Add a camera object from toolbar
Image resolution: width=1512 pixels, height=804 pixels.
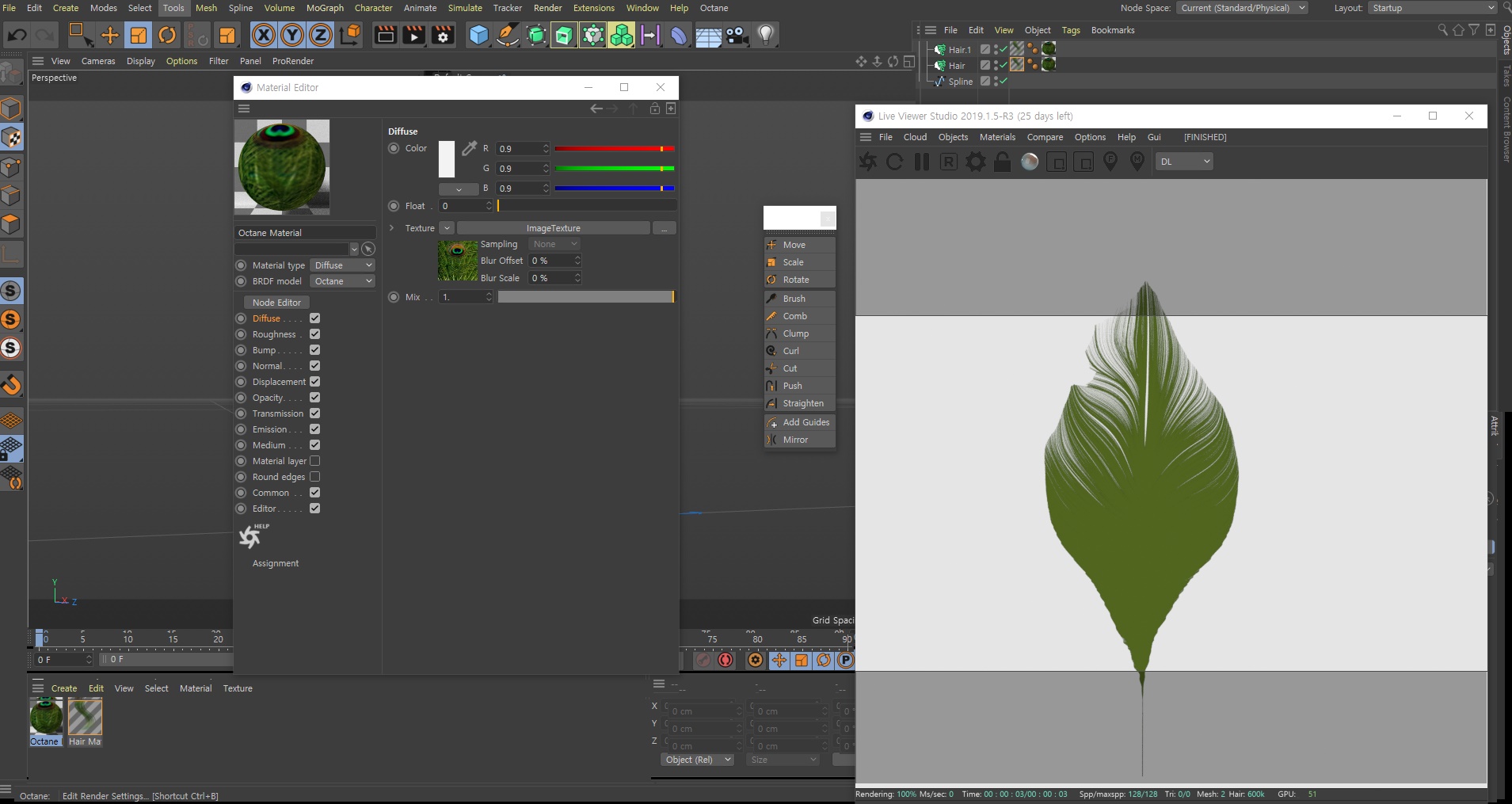point(737,35)
